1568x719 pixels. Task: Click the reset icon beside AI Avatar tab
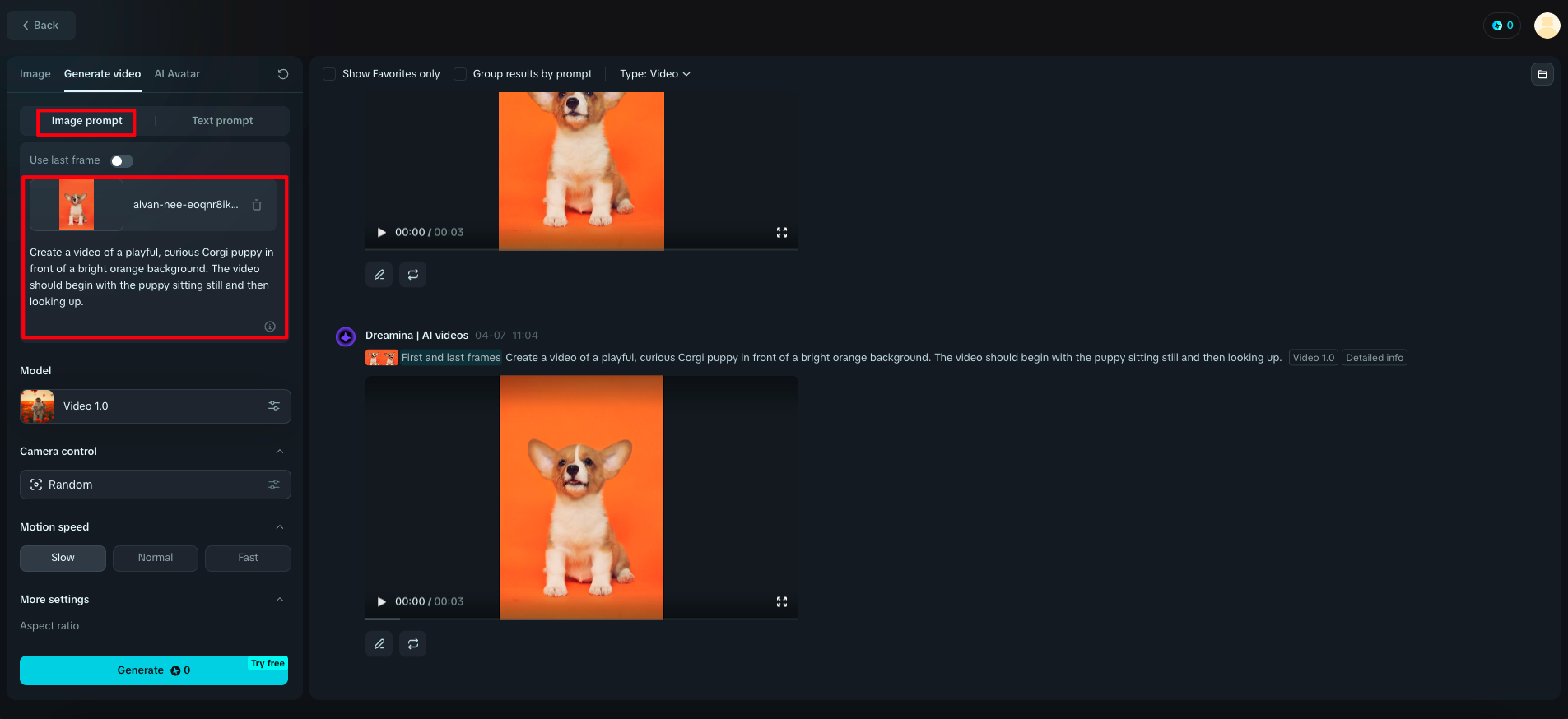tap(283, 74)
